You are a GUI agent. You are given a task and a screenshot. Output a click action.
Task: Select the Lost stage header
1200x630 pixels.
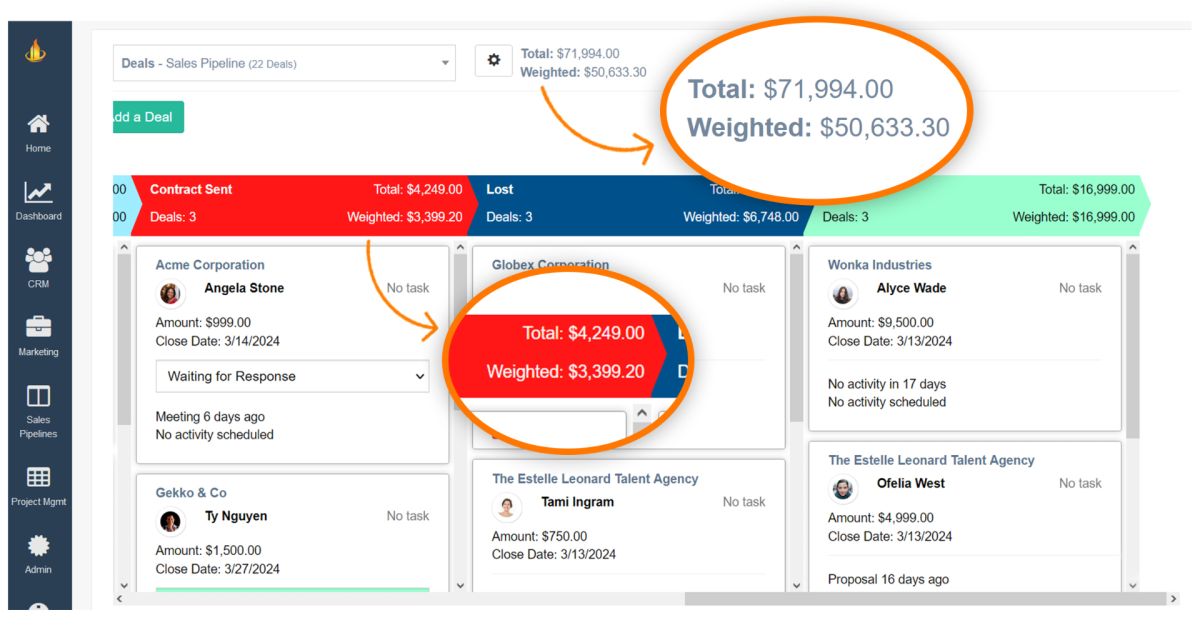click(x=500, y=189)
